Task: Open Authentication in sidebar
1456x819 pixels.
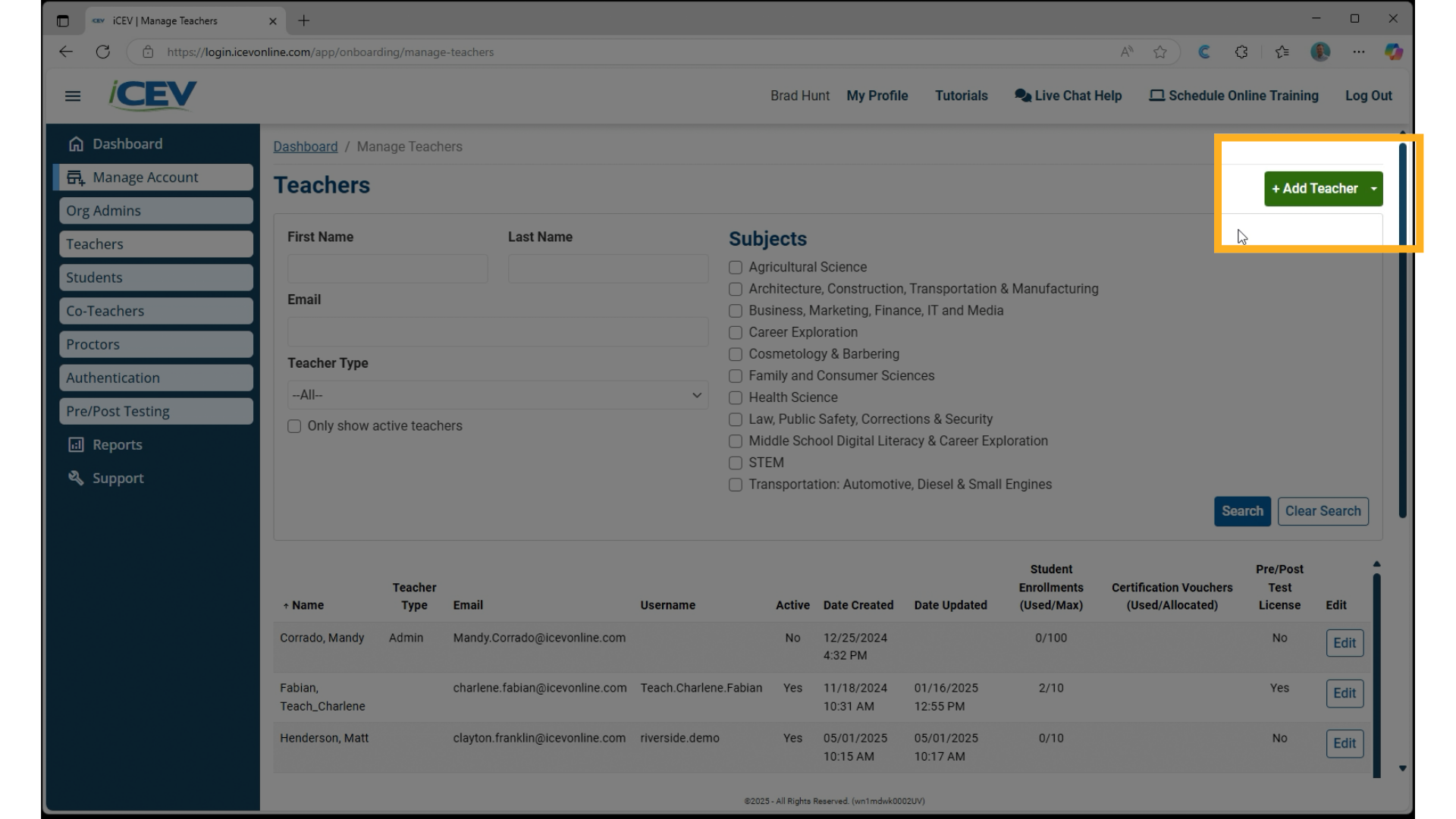Action: (x=156, y=378)
